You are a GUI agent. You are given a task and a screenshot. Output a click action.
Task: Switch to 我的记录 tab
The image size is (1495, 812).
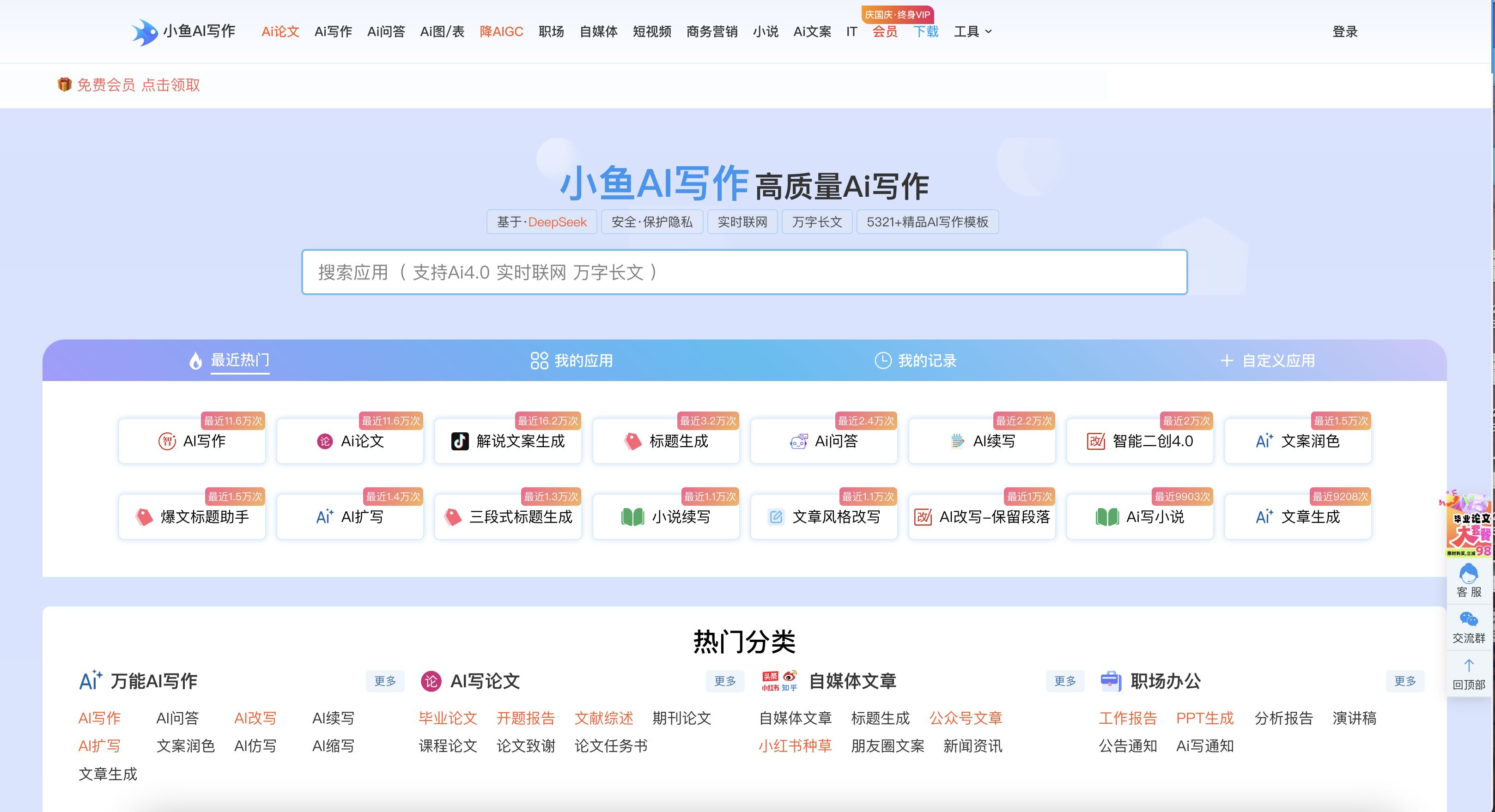tap(915, 361)
